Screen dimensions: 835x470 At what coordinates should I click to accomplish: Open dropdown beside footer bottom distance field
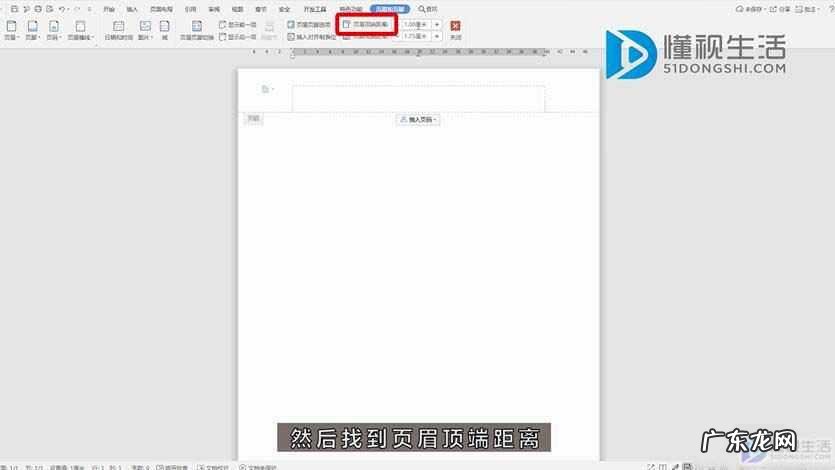[x=437, y=36]
